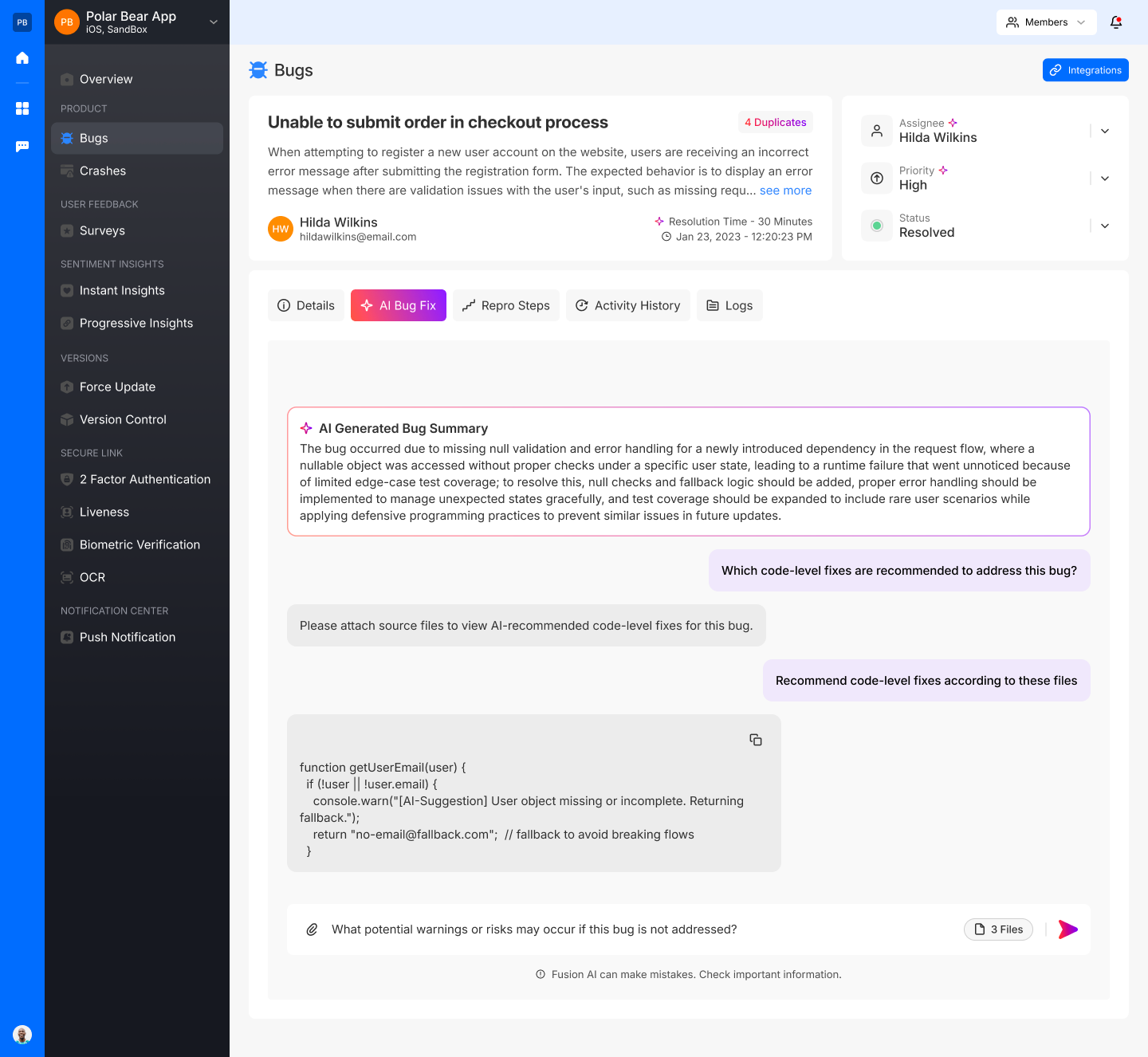Send the message with arrow icon
The width and height of the screenshot is (1148, 1057).
click(1068, 929)
